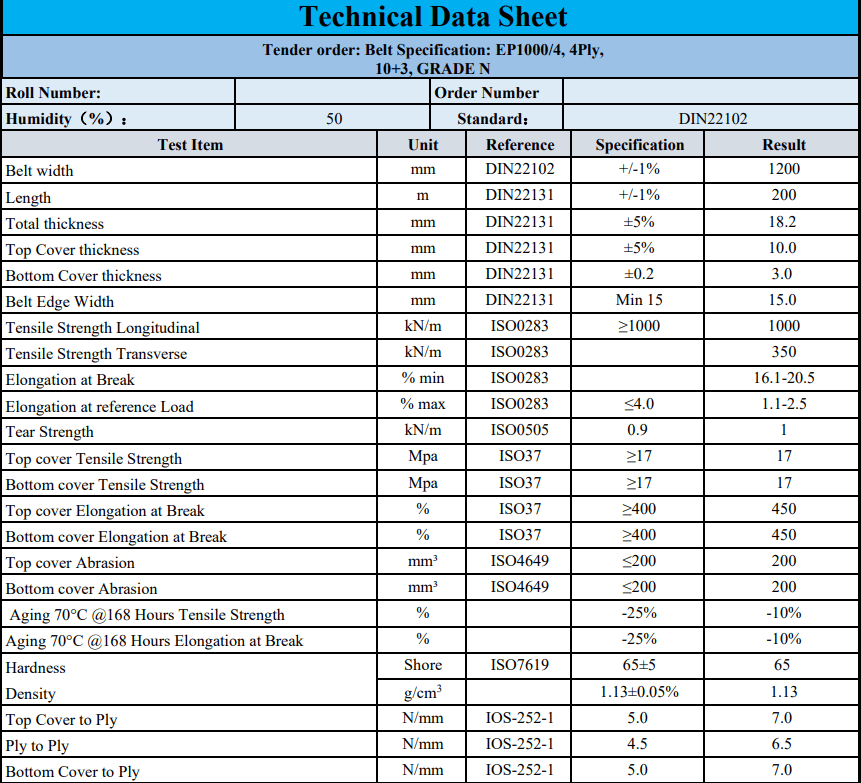Click the Reference column header
This screenshot has width=861, height=783.
click(520, 145)
